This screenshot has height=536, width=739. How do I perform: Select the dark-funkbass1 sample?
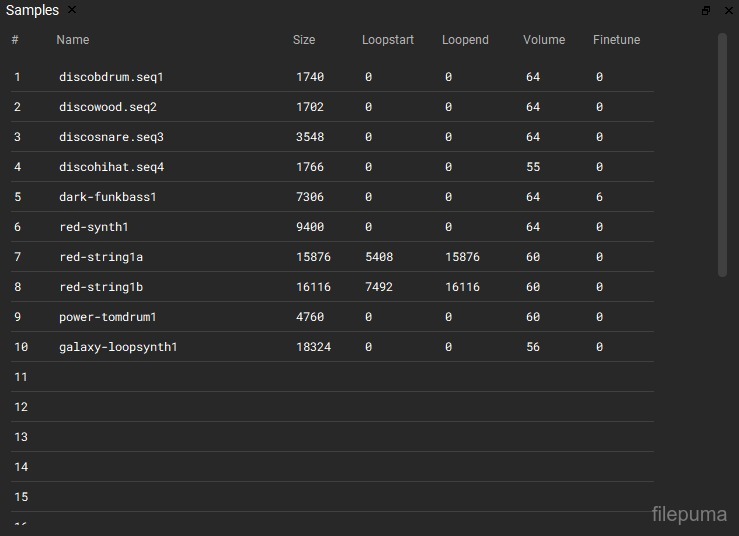coord(108,197)
